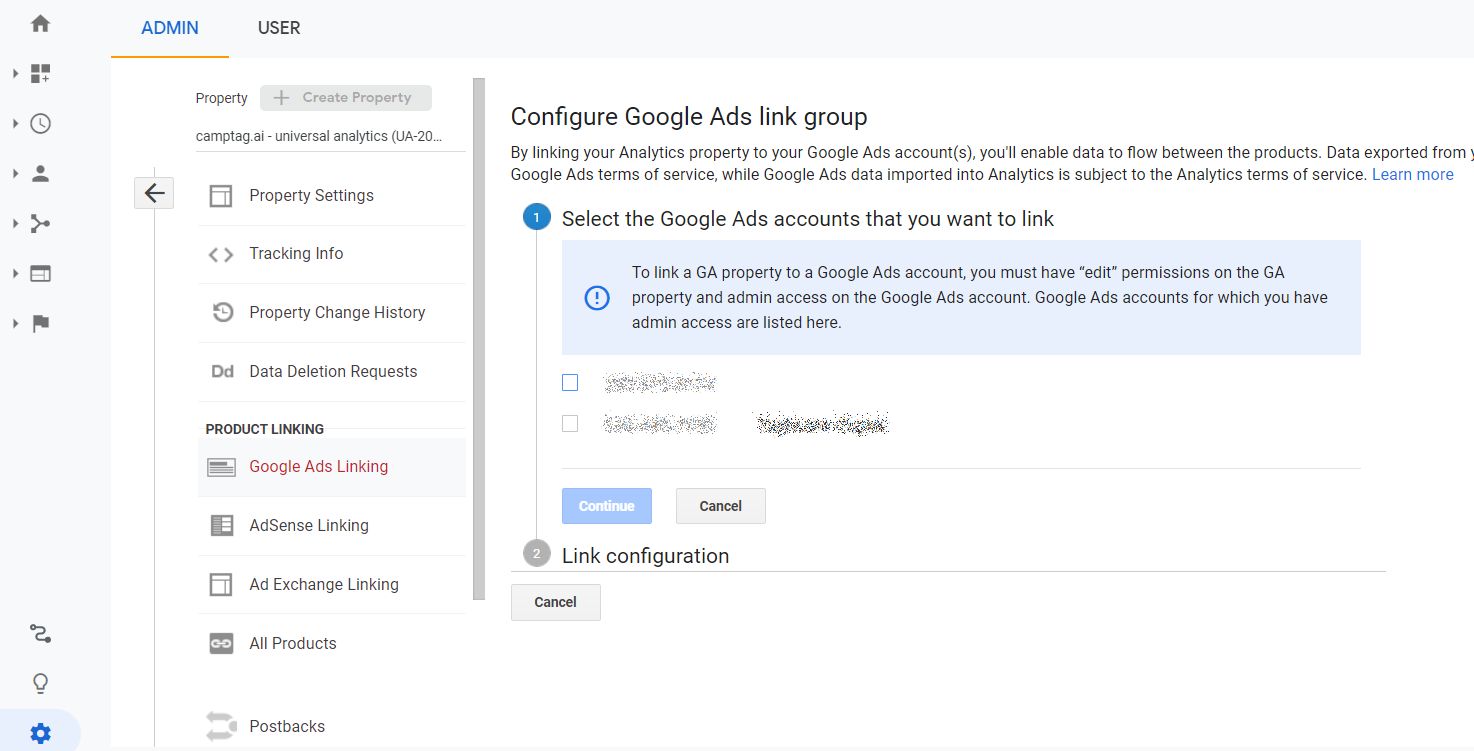1474x751 pixels.
Task: Open Realtime reports via the clock icon
Action: click(x=40, y=122)
